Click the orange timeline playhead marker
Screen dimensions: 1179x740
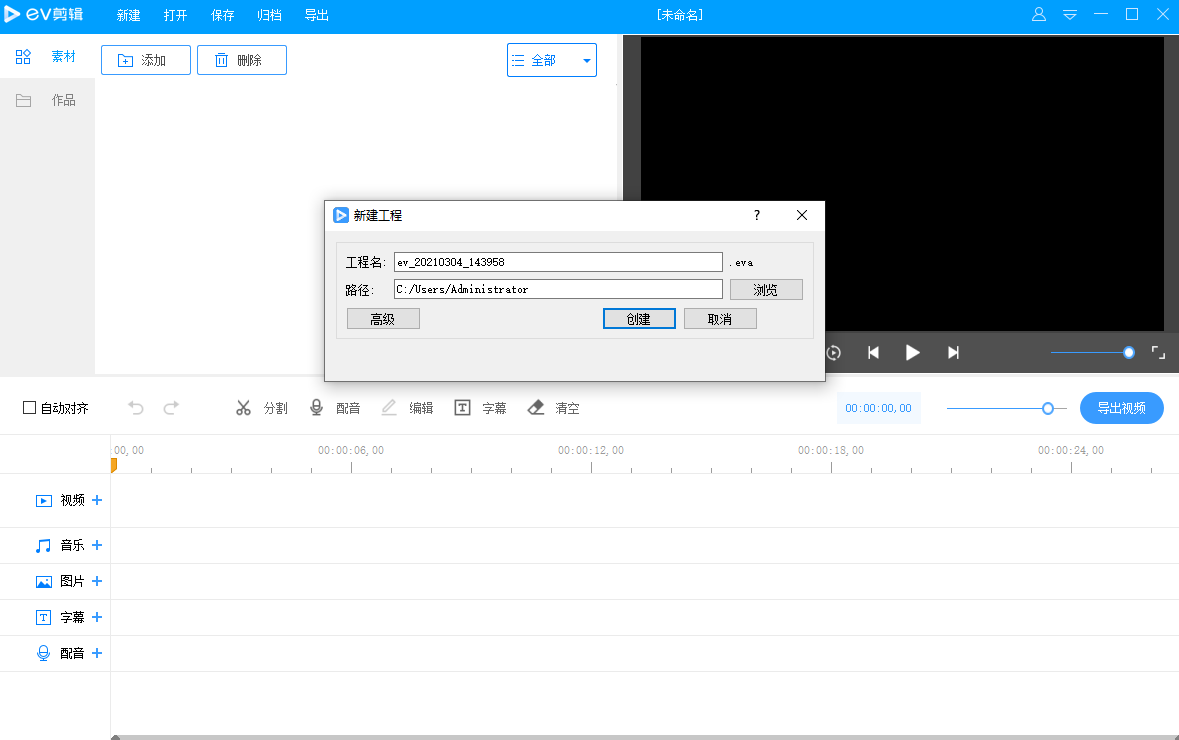pyautogui.click(x=114, y=466)
